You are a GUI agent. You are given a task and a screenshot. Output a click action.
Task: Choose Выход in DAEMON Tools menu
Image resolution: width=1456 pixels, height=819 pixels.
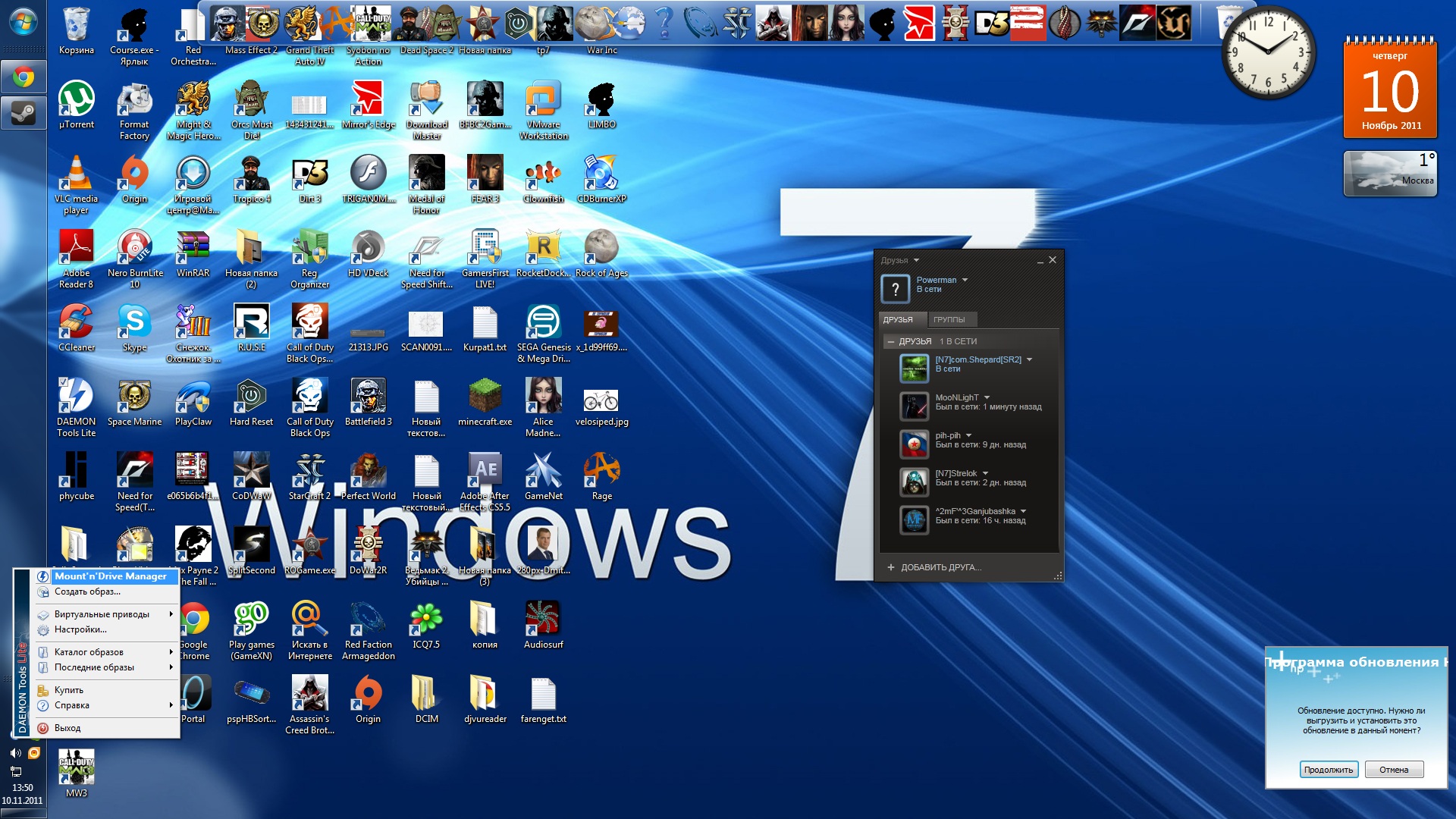[67, 728]
